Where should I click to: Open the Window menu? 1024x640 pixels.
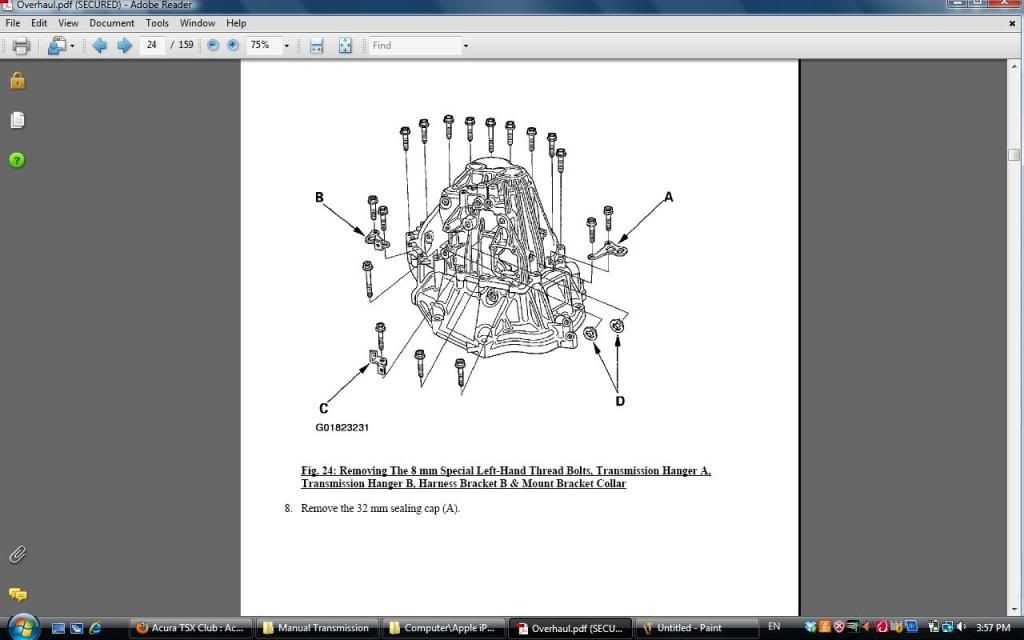pos(197,23)
